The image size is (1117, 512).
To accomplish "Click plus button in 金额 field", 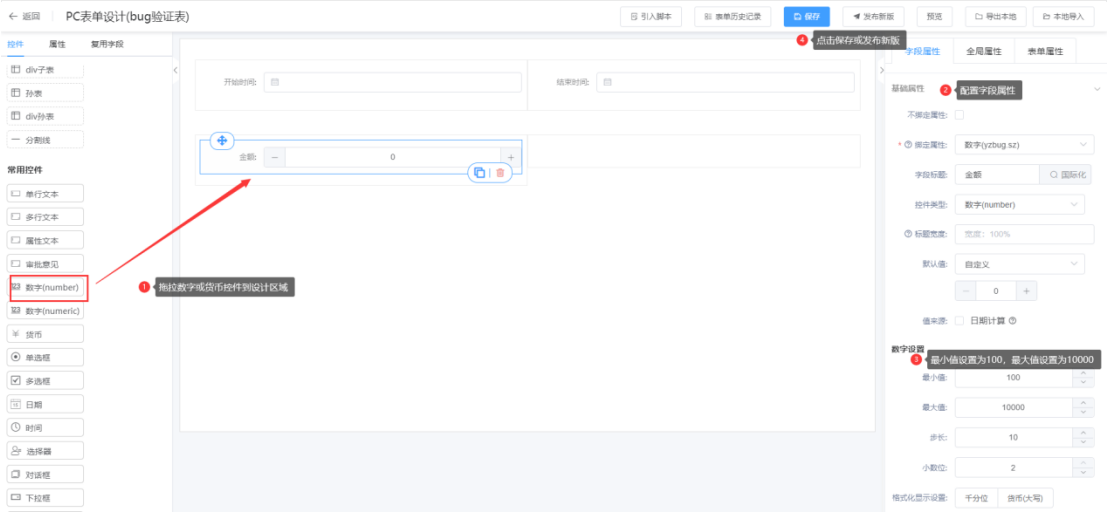I will pyautogui.click(x=511, y=157).
